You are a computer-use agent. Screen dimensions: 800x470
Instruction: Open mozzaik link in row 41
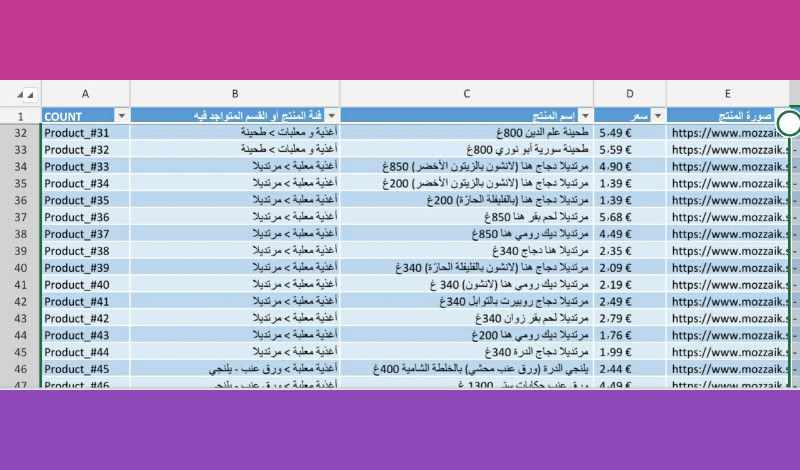click(x=728, y=284)
